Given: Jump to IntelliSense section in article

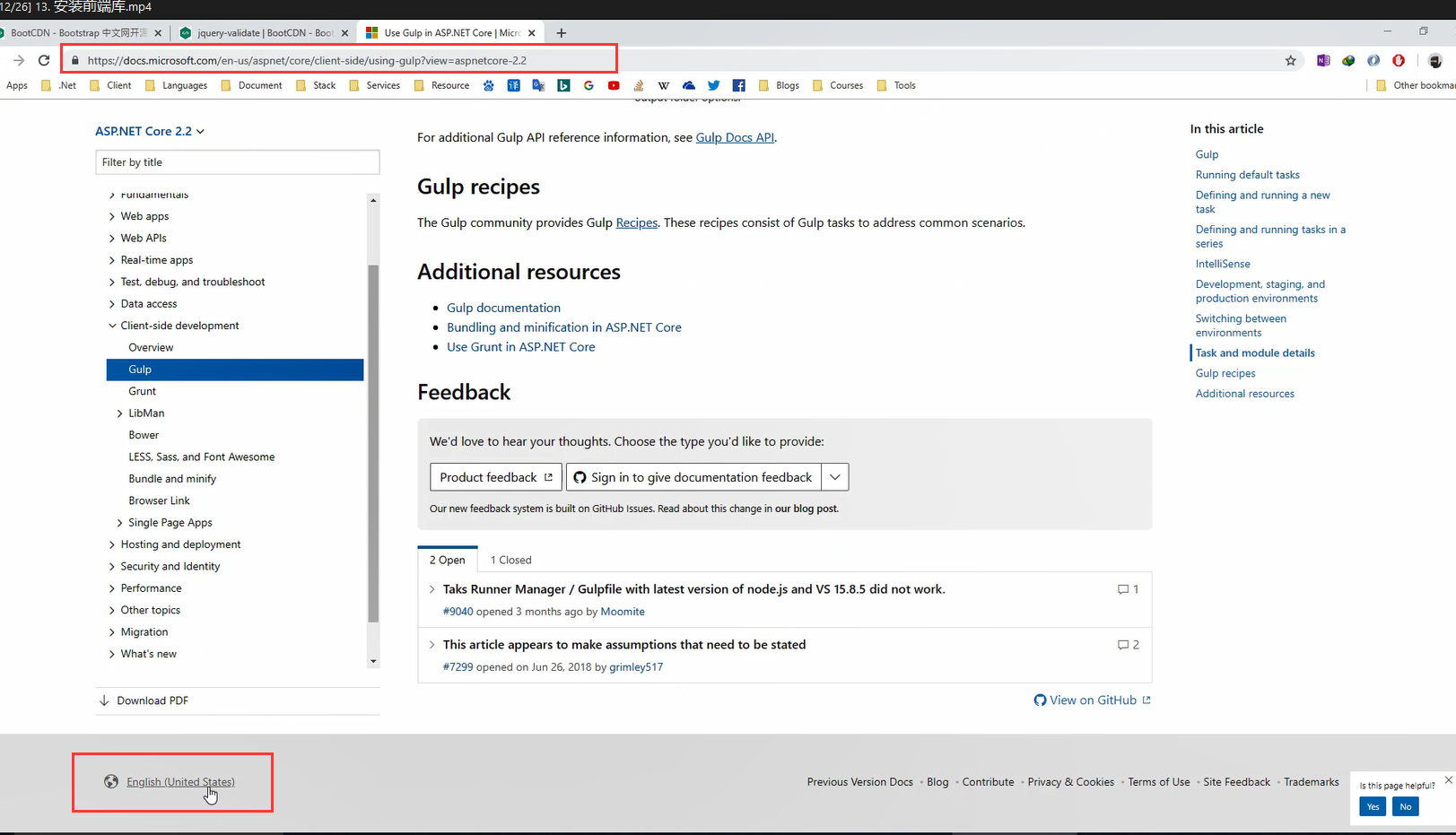Looking at the screenshot, I should (1223, 264).
